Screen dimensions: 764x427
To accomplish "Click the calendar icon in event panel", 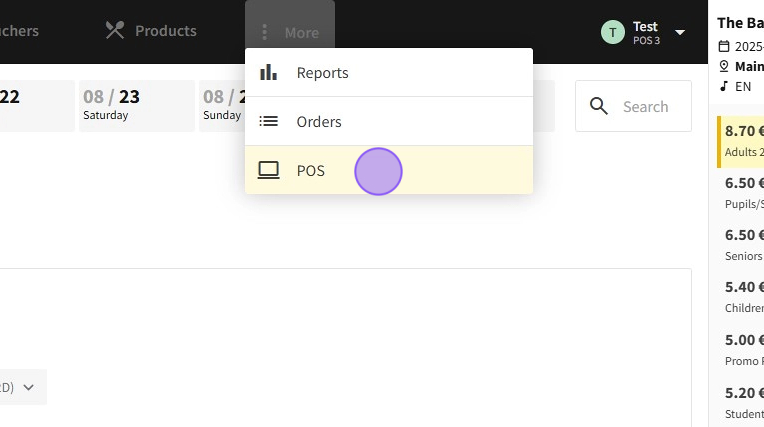I will [723, 47].
